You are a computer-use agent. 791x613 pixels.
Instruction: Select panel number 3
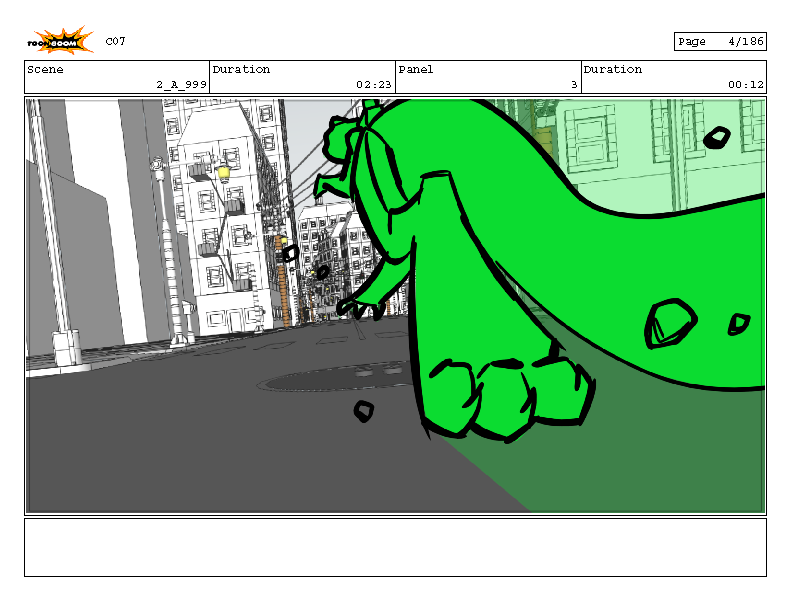pyautogui.click(x=574, y=84)
